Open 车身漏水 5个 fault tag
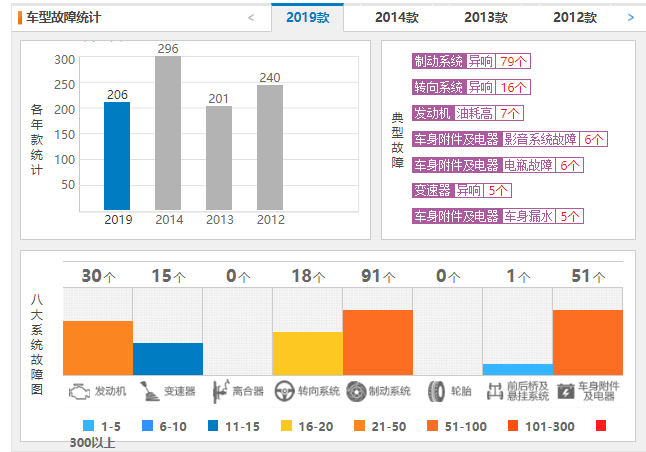Screen dimensions: 646x452 tap(498, 216)
